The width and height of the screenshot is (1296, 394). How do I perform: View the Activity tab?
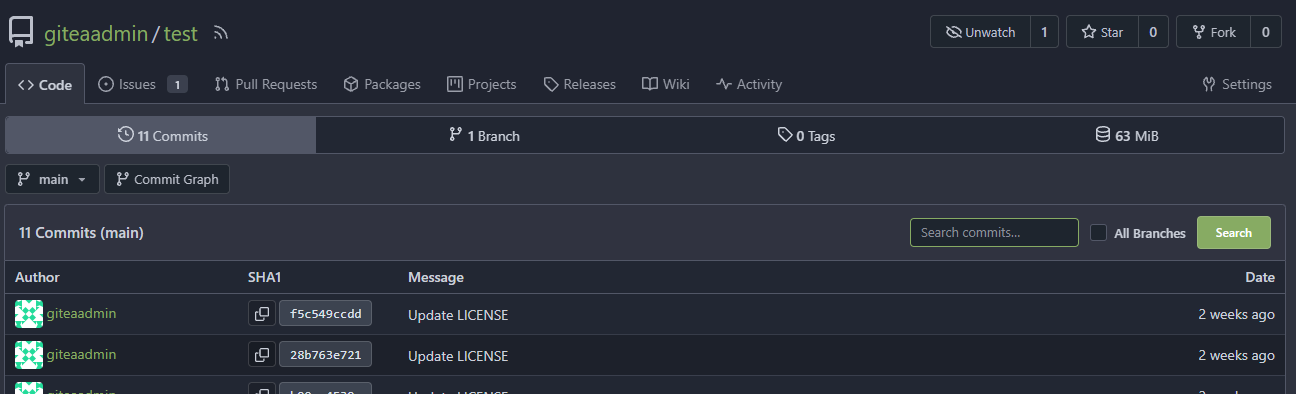pos(749,84)
